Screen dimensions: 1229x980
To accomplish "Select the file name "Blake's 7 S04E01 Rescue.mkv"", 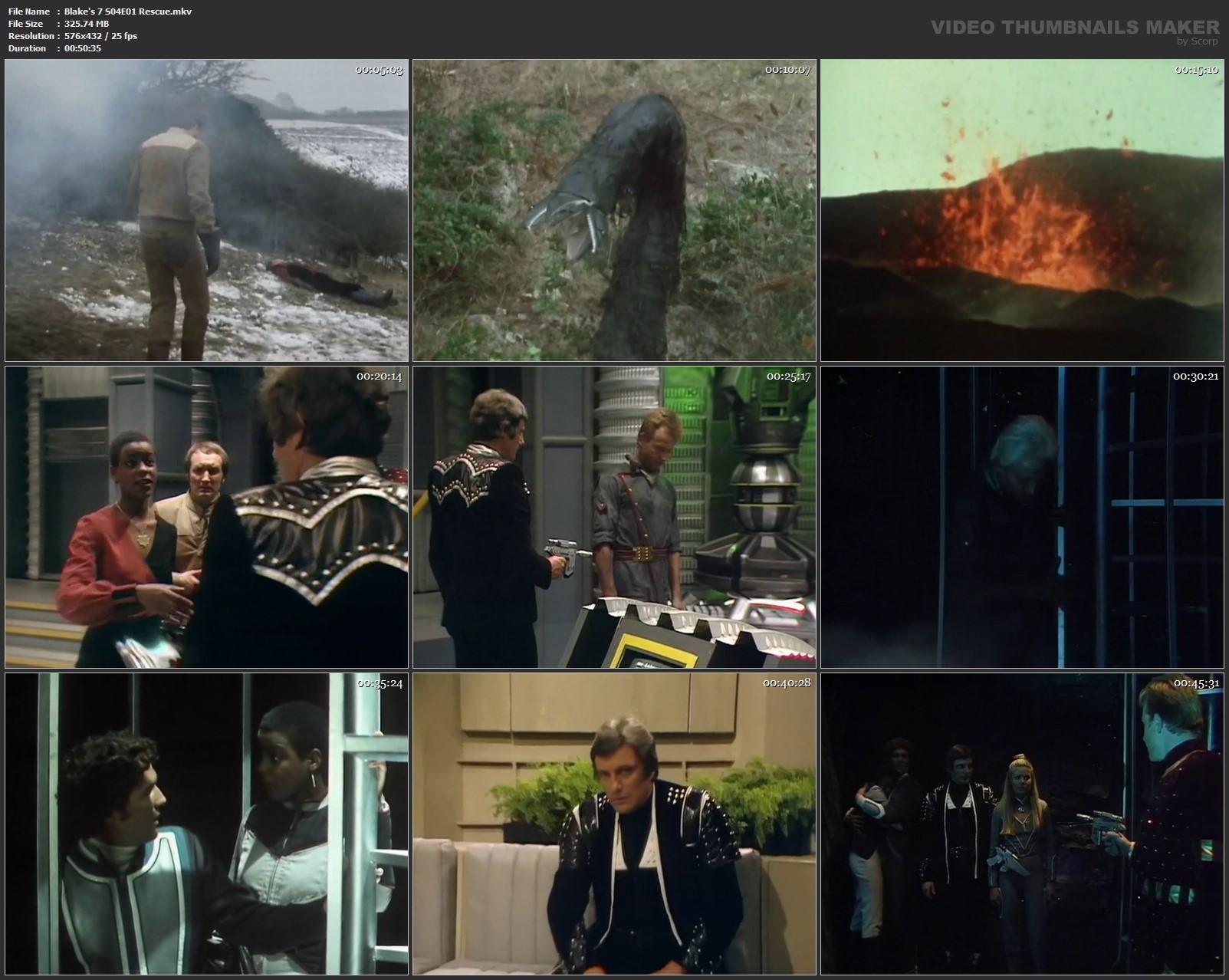I will [x=128, y=12].
